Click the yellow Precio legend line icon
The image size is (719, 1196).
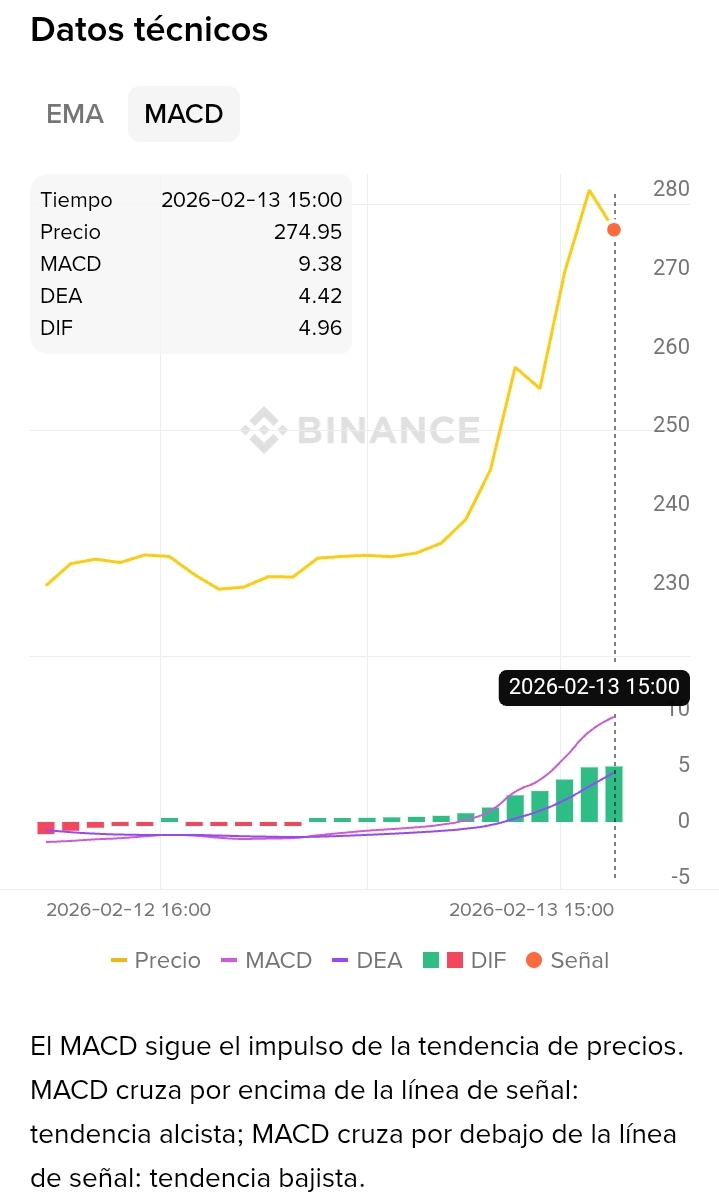119,960
